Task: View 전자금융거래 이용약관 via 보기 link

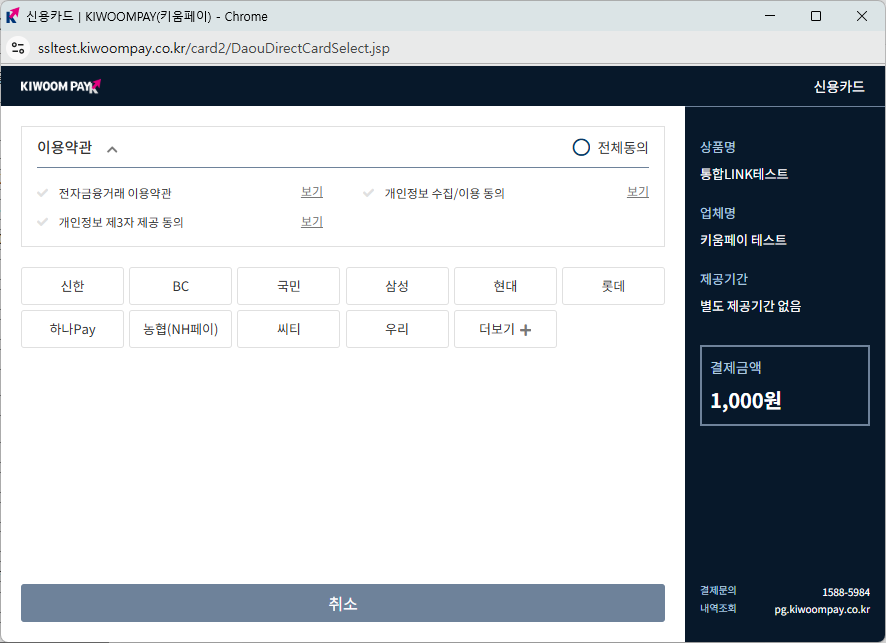Action: 312,192
